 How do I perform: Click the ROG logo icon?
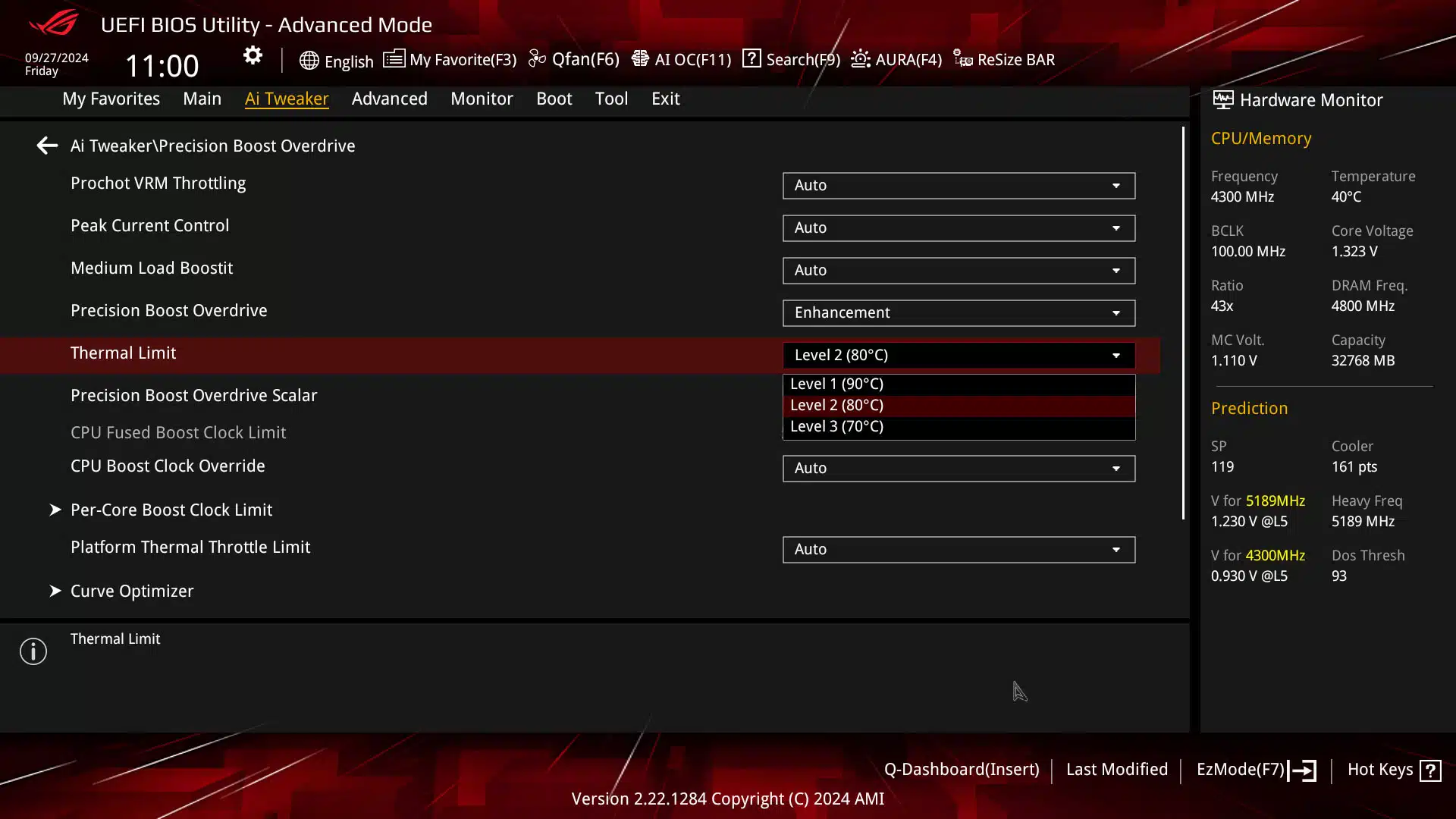tap(54, 23)
